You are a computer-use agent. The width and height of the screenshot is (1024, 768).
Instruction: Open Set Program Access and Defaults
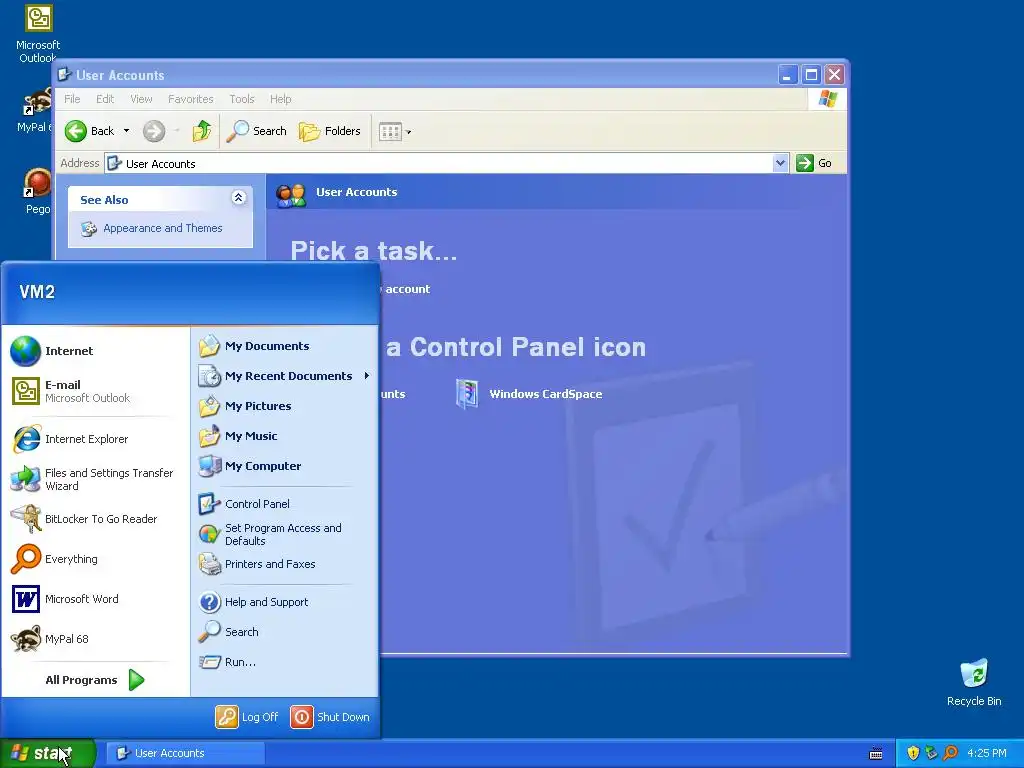[x=285, y=534]
